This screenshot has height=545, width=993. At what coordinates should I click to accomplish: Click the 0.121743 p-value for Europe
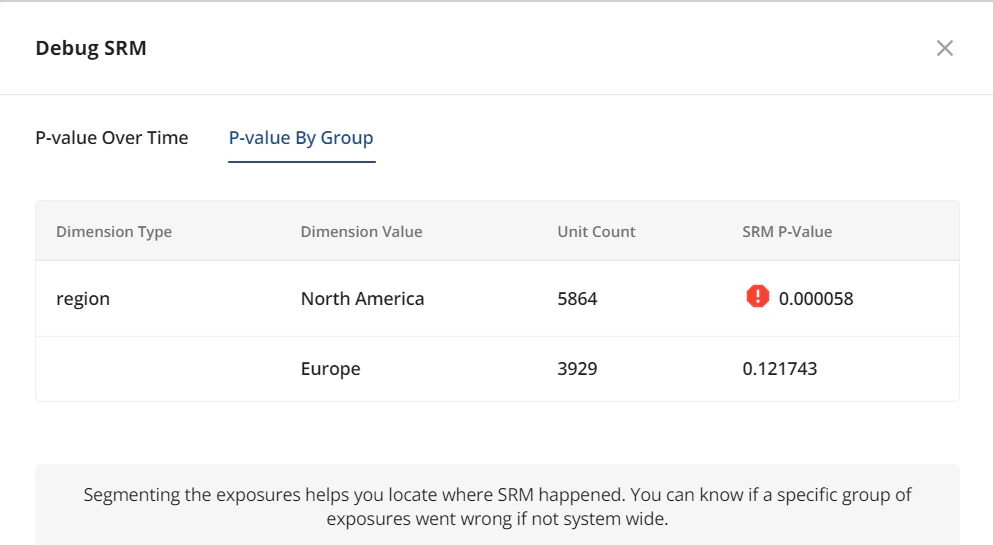pyautogui.click(x=780, y=369)
